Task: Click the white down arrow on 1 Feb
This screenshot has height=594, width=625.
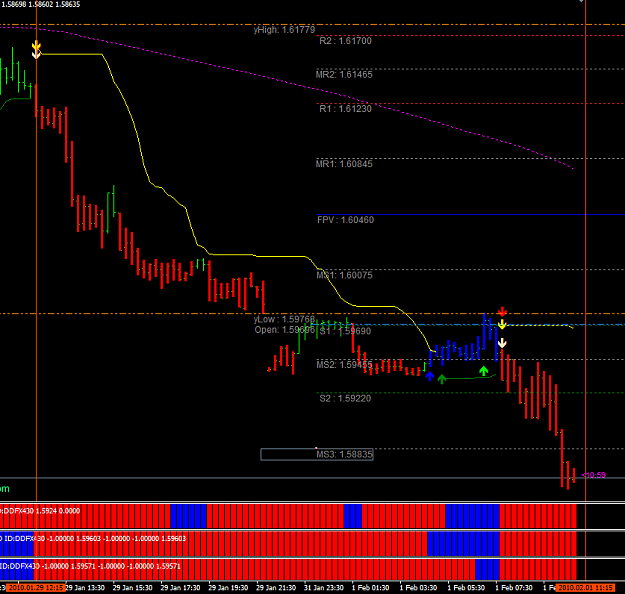Action: point(502,343)
